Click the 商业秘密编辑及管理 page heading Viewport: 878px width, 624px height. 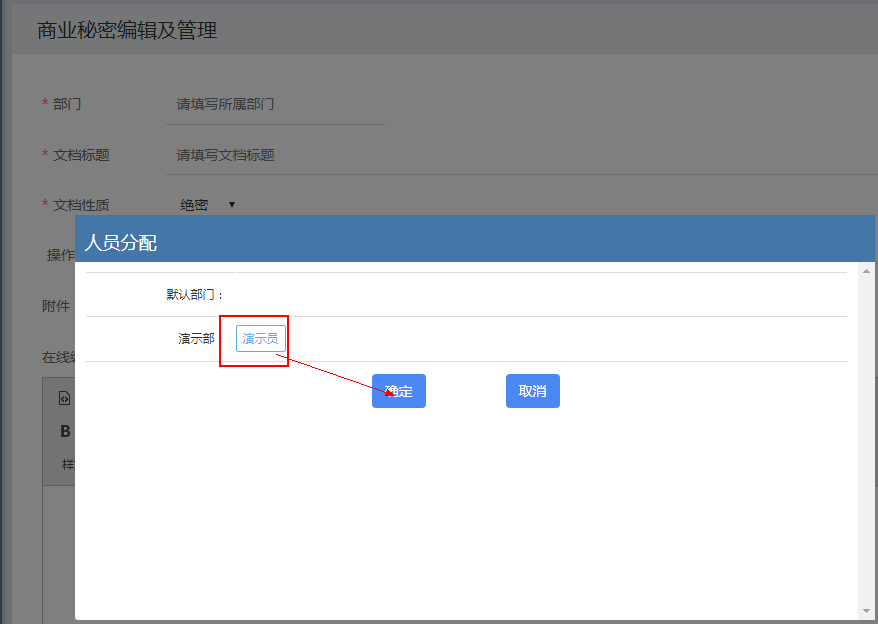pyautogui.click(x=127, y=30)
